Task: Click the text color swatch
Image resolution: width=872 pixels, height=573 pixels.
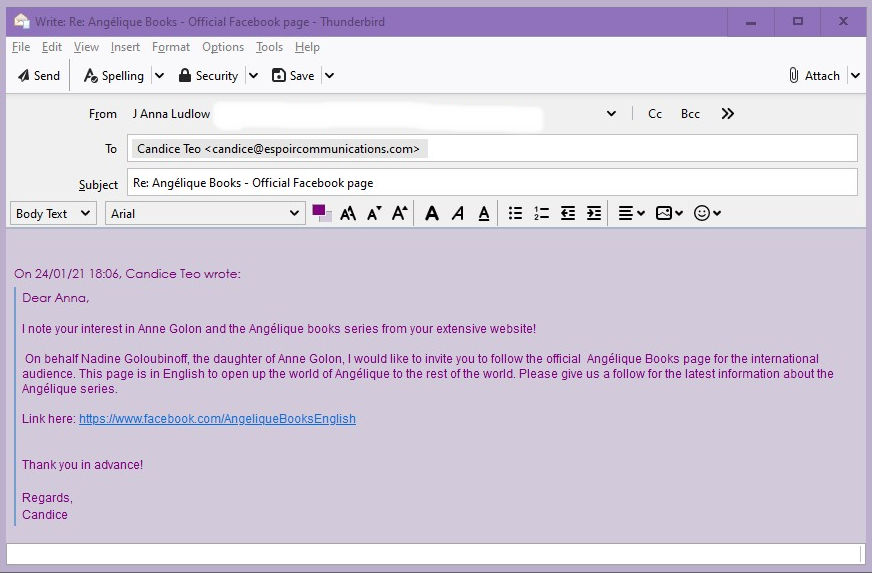Action: [x=320, y=211]
